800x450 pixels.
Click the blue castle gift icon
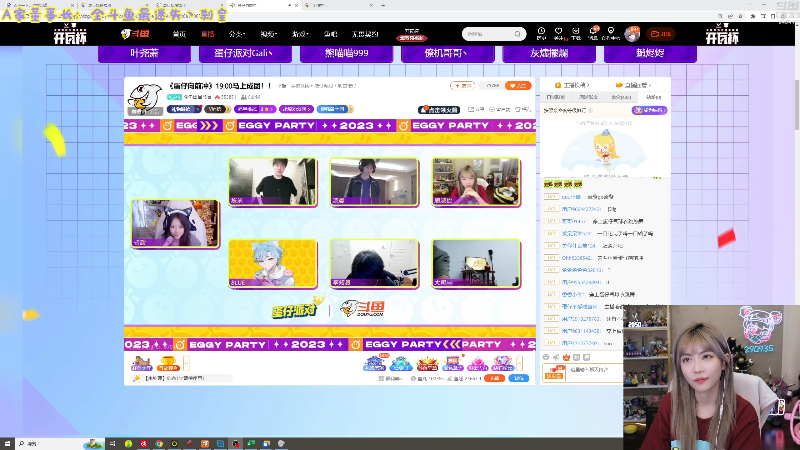(375, 363)
